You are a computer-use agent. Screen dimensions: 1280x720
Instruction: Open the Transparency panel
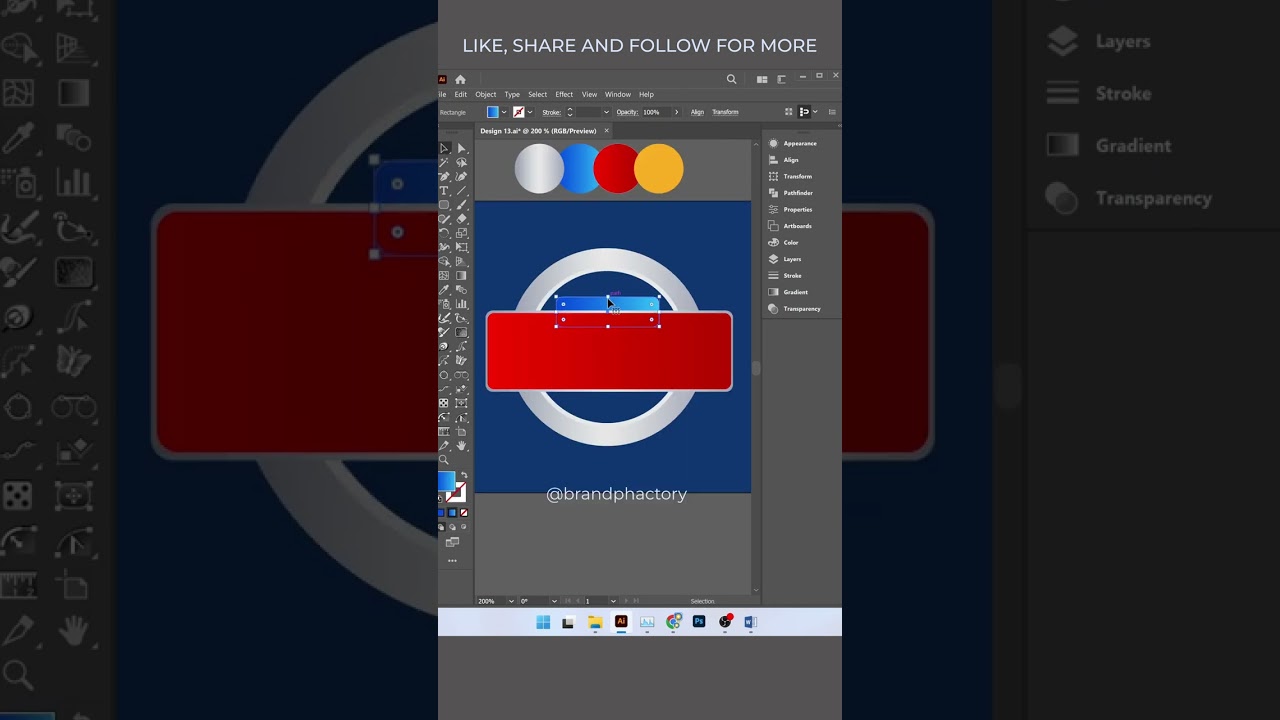(794, 309)
